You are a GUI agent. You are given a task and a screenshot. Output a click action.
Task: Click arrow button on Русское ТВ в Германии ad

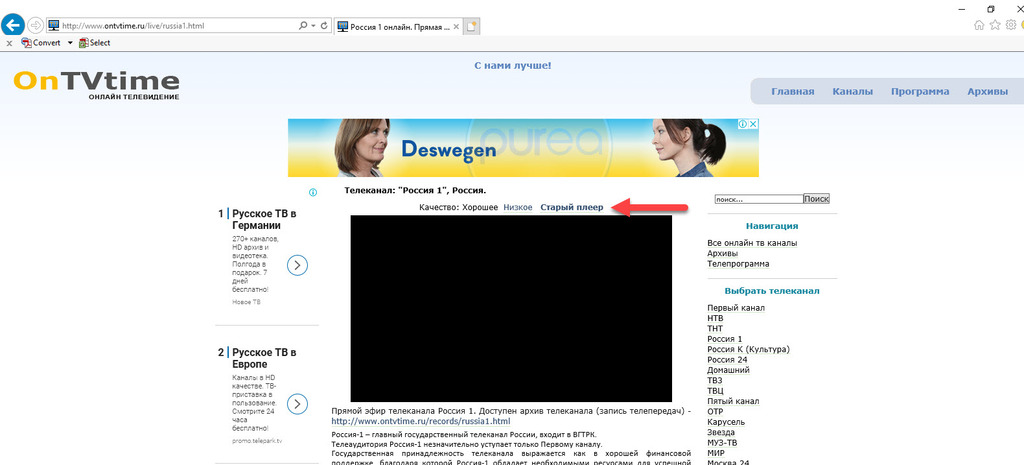(297, 265)
